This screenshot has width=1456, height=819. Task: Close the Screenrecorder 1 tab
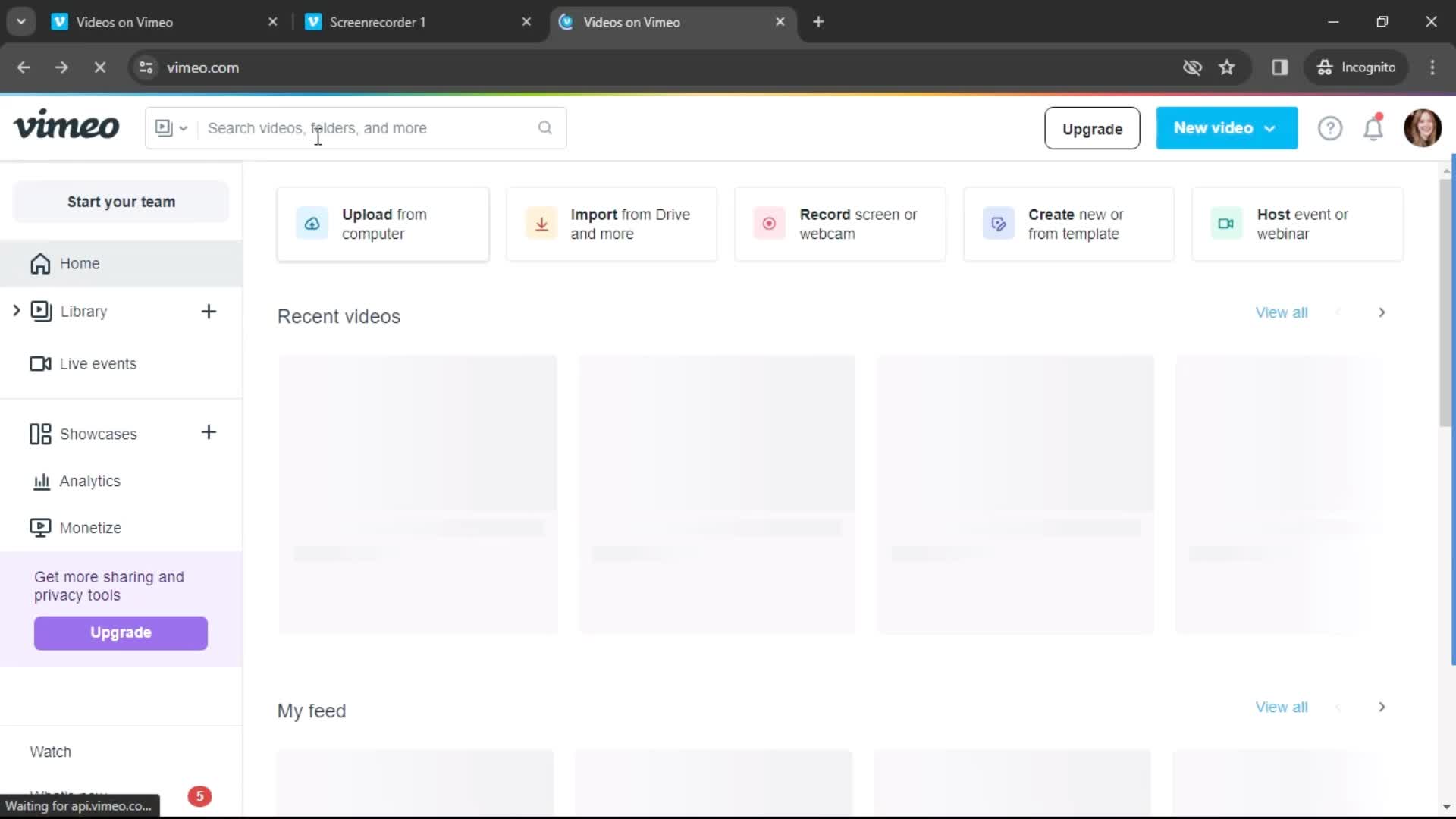coord(526,22)
